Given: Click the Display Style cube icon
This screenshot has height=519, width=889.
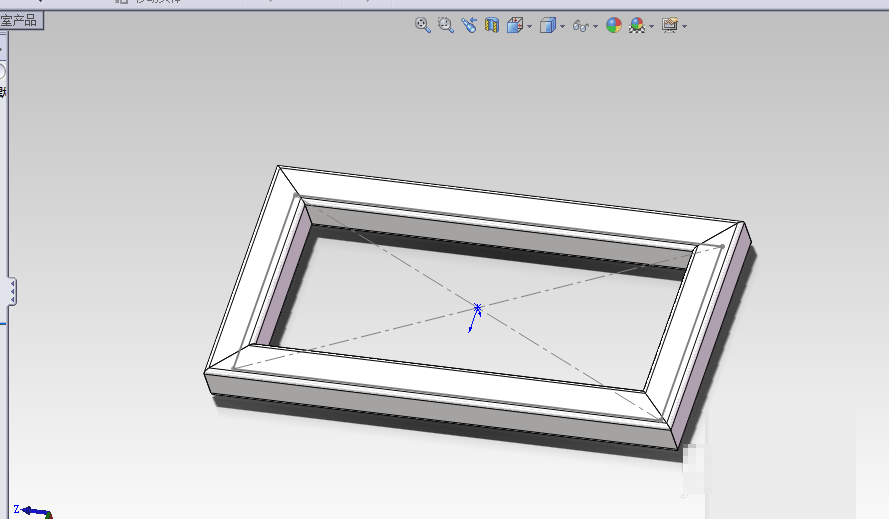Looking at the screenshot, I should coord(548,25).
